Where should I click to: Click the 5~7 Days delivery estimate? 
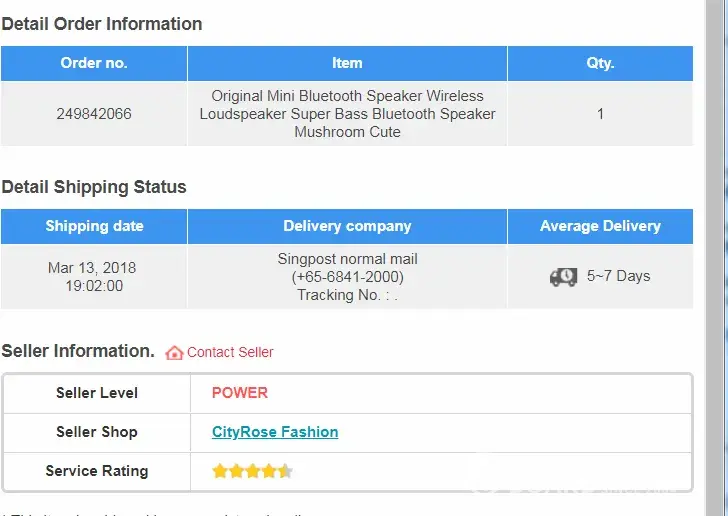618,276
